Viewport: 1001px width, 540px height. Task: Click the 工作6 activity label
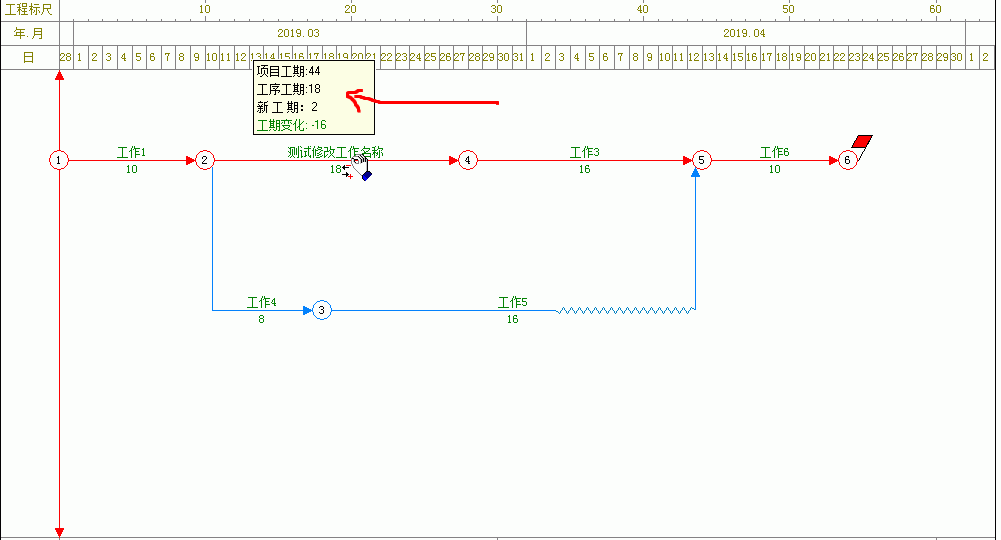pos(774,153)
